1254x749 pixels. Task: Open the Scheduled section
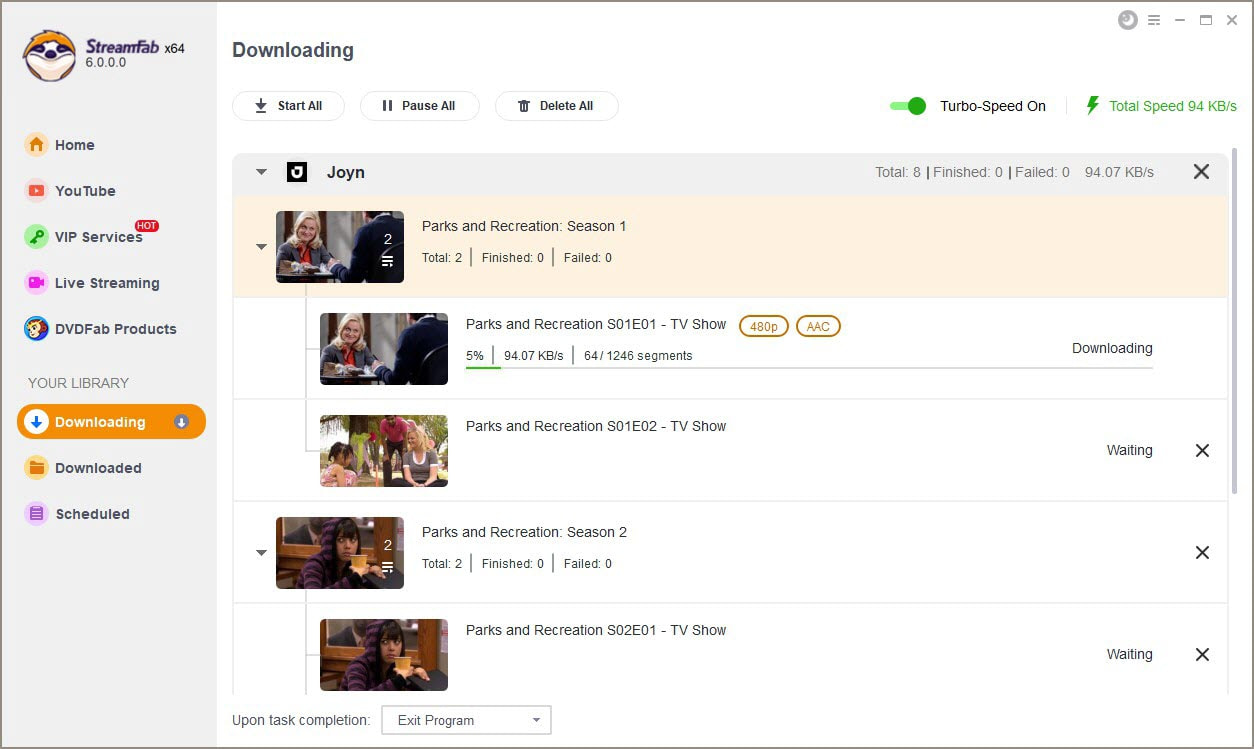[x=92, y=514]
